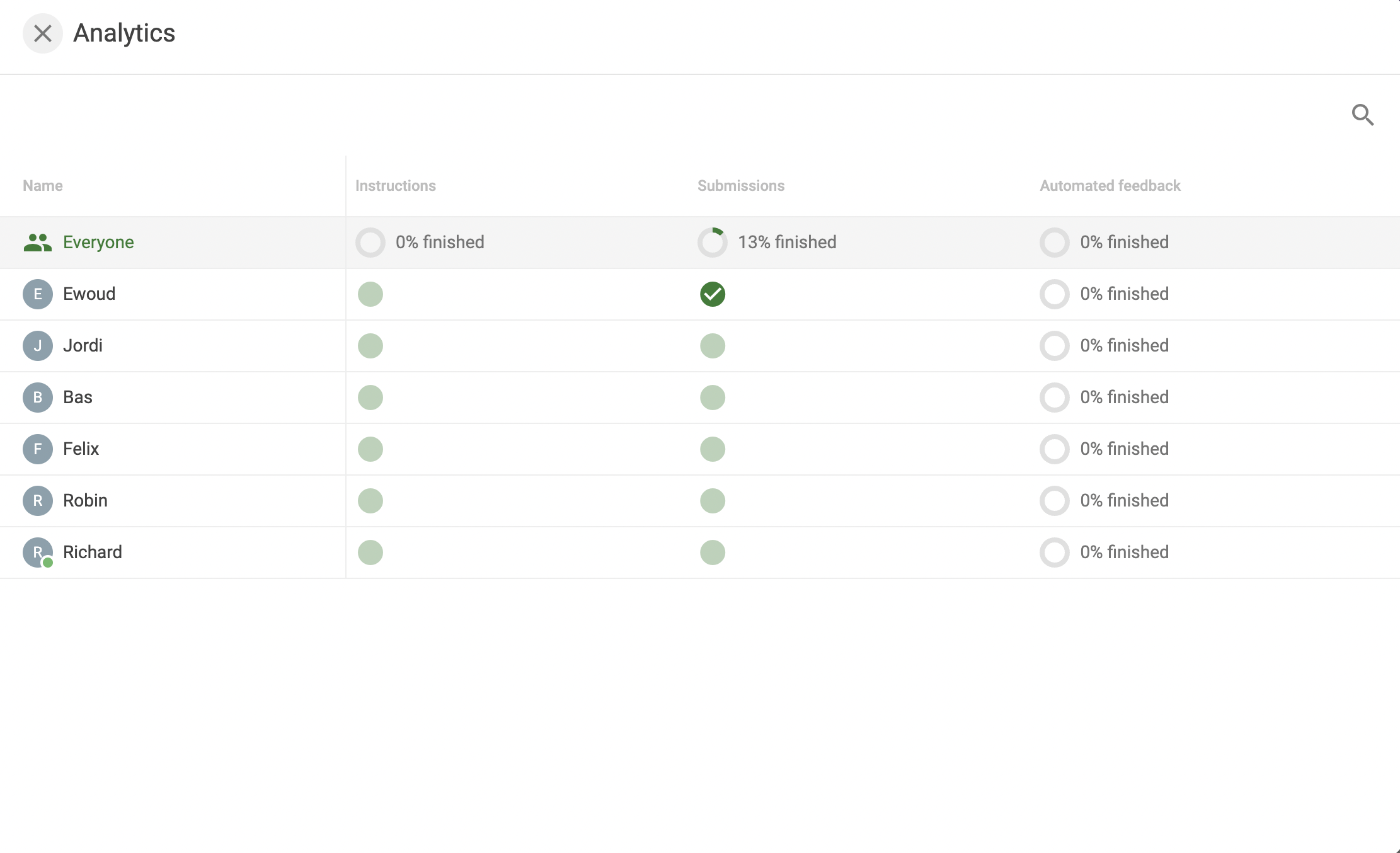The image size is (1400, 853).
Task: Click Jordi's Instructions status dot
Action: click(x=370, y=346)
